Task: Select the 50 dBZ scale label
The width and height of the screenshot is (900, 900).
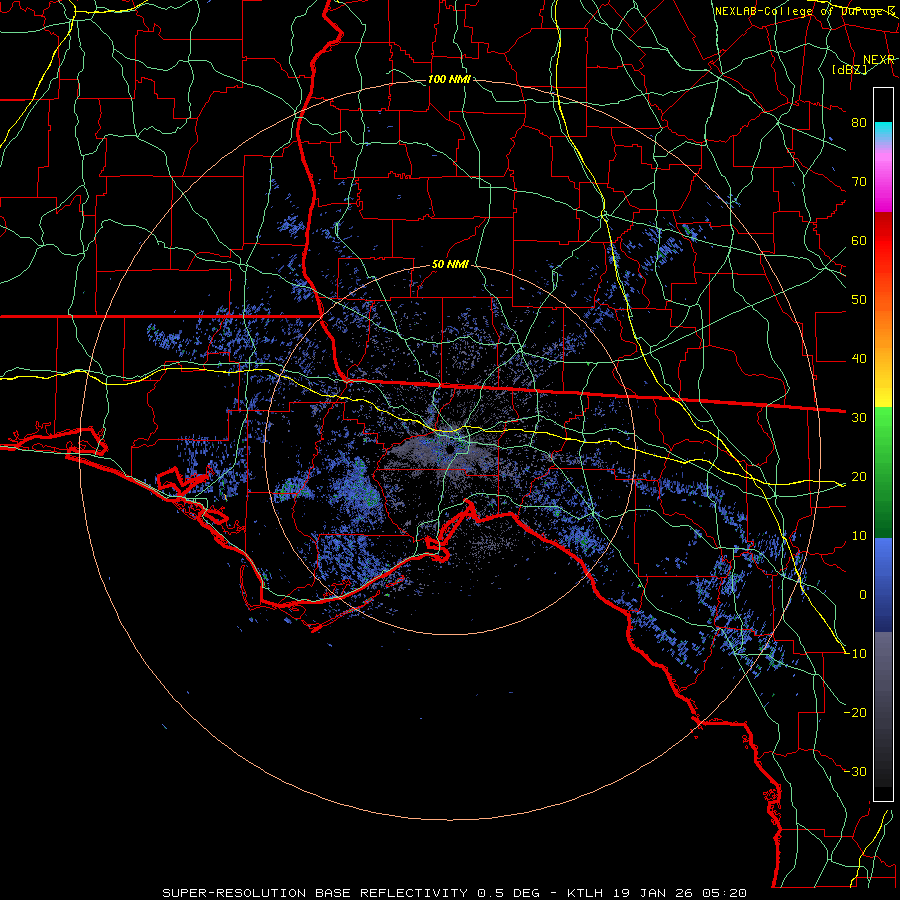Action: 859,300
